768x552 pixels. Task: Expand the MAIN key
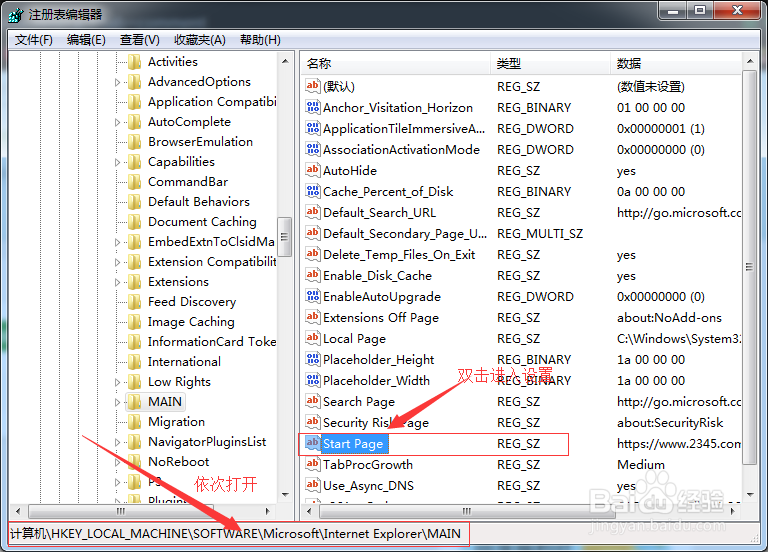coord(118,402)
